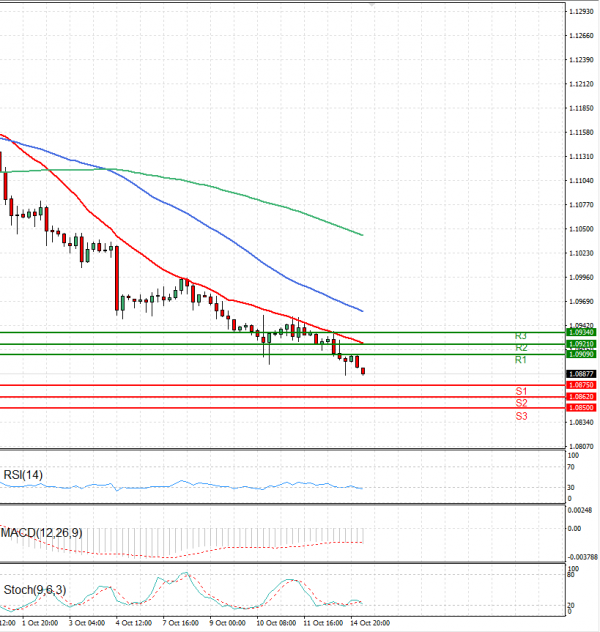
Task: Click the MACD scale value 0.00248
Action: click(x=580, y=510)
